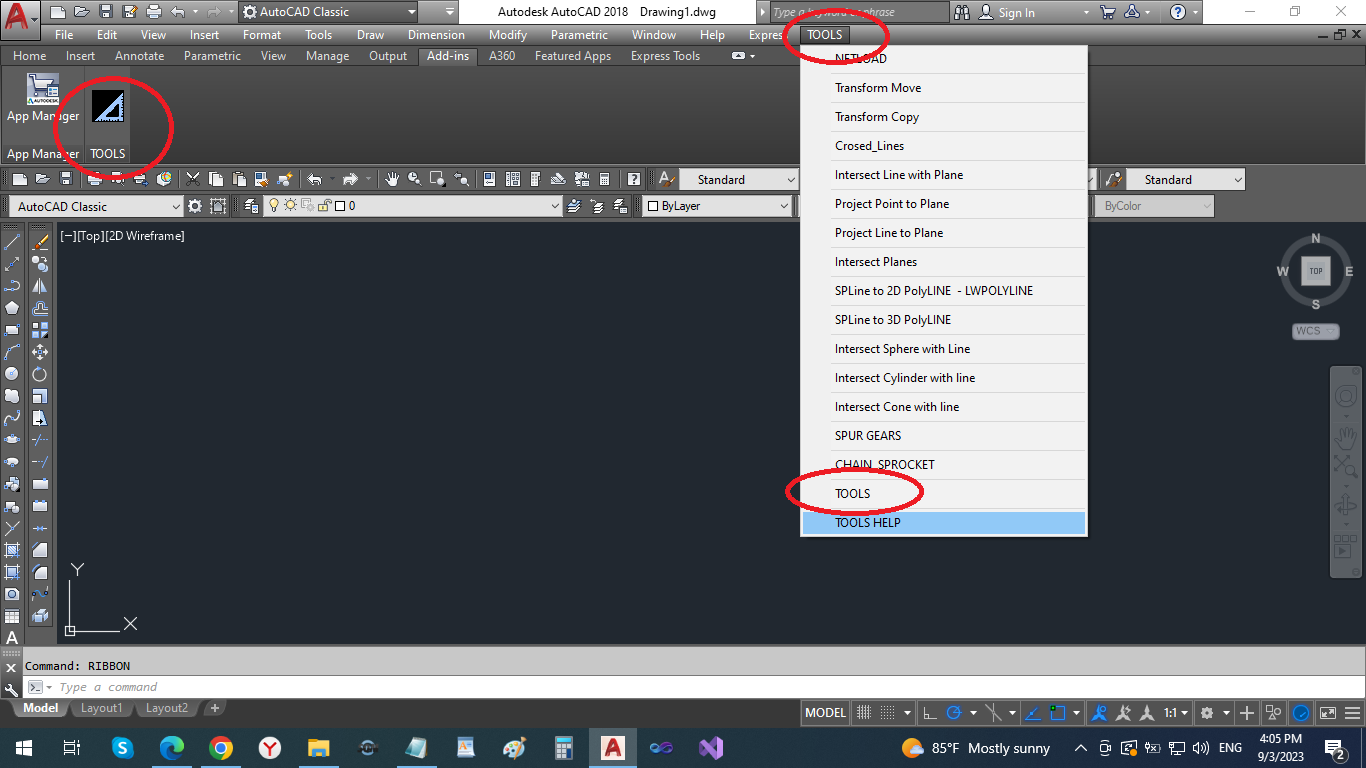Open Workspace Settings gear icon

pos(194,206)
